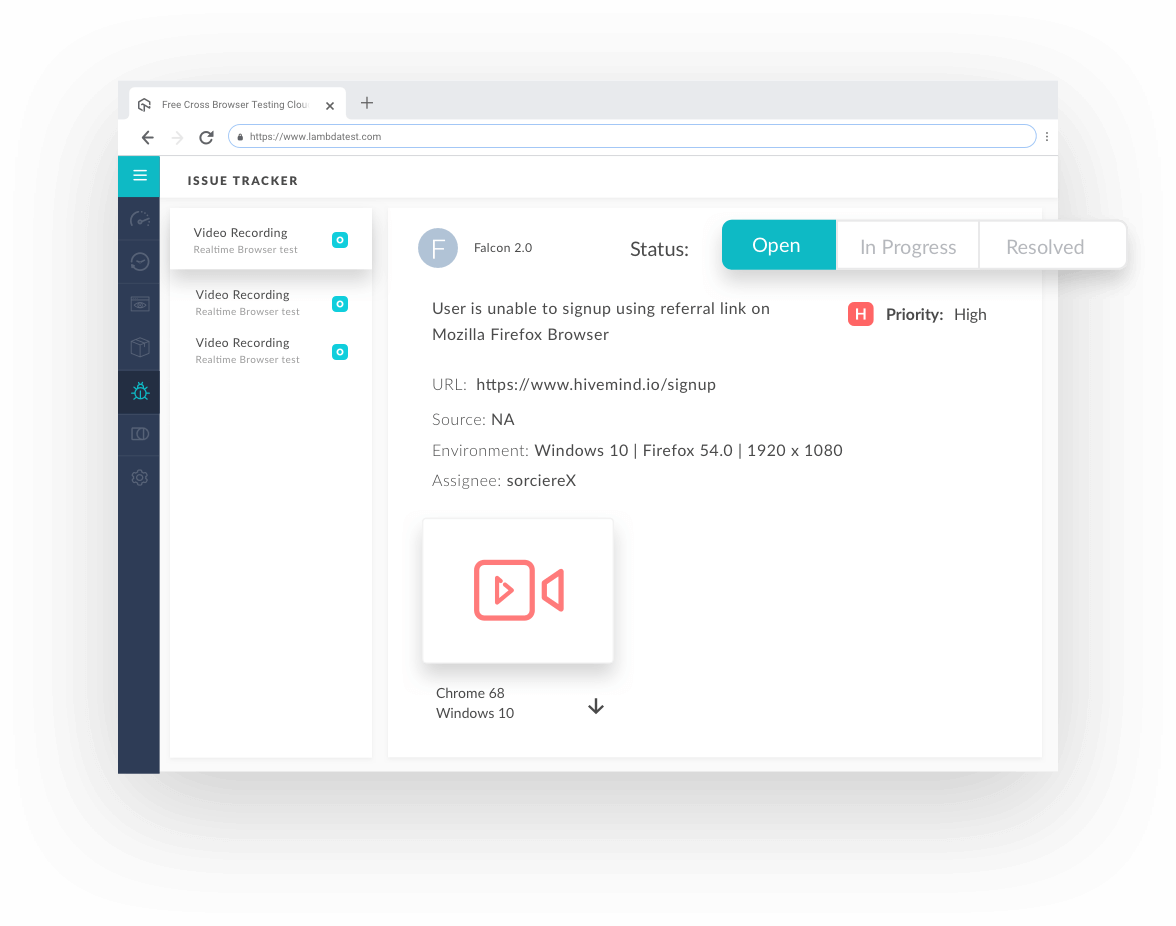
Task: Click the real-time testing clock icon
Action: coord(139,261)
